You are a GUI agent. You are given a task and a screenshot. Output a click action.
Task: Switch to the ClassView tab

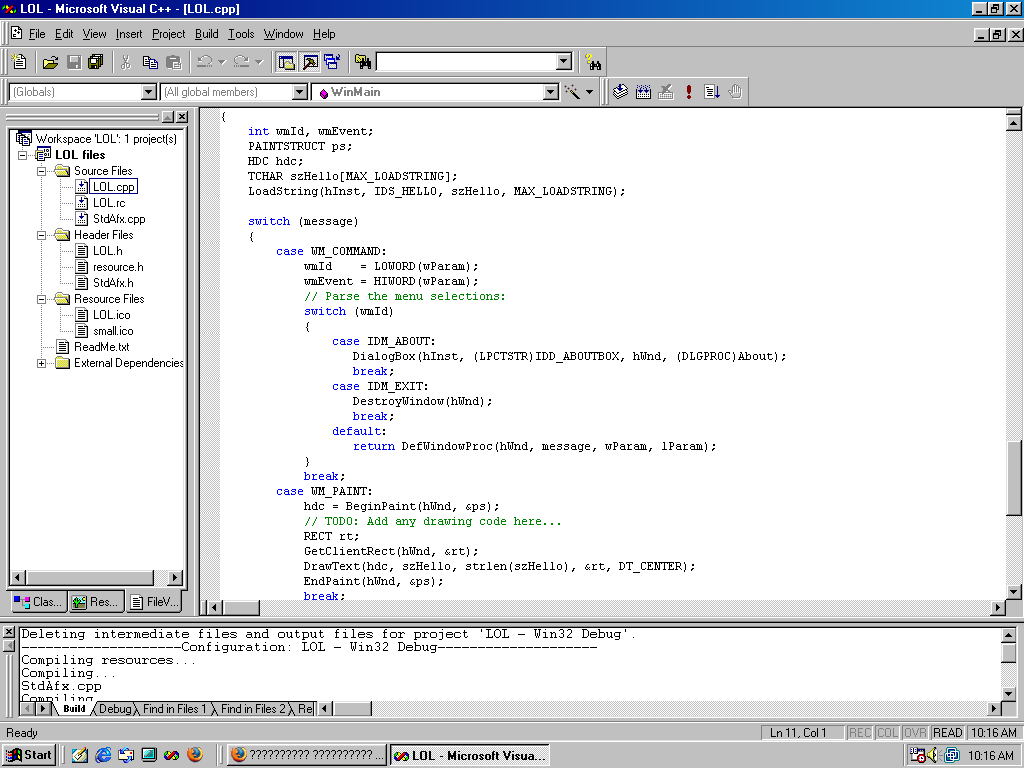click(38, 601)
